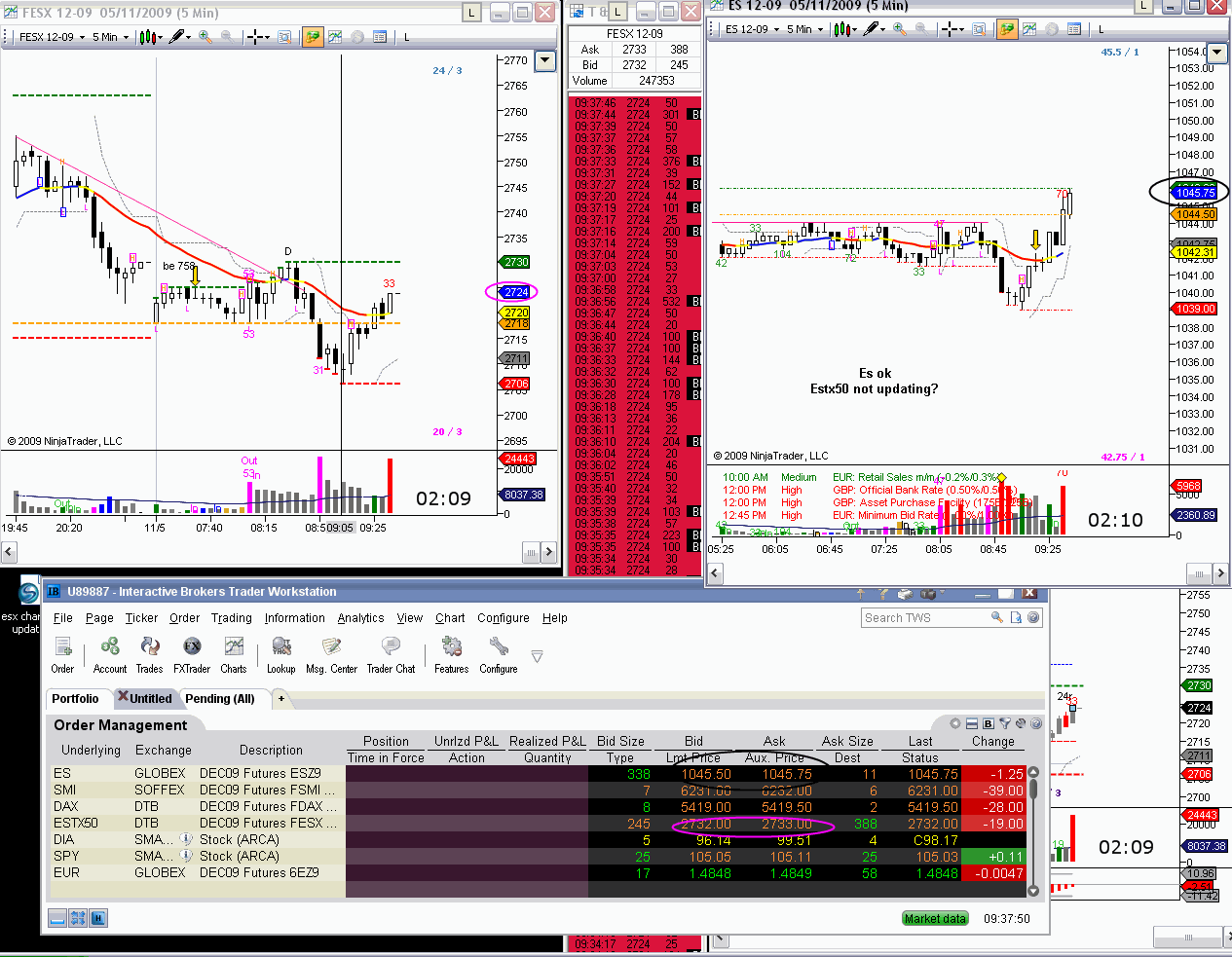Viewport: 1232px width, 957px height.
Task: Click left scroll arrow under FESX chart
Action: pos(9,552)
